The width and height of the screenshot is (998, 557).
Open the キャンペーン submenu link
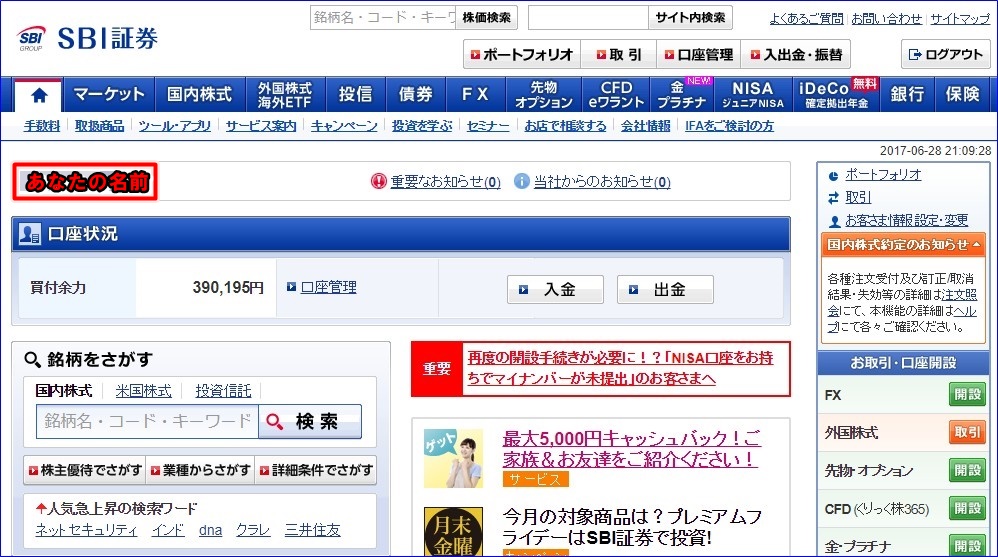tap(344, 126)
